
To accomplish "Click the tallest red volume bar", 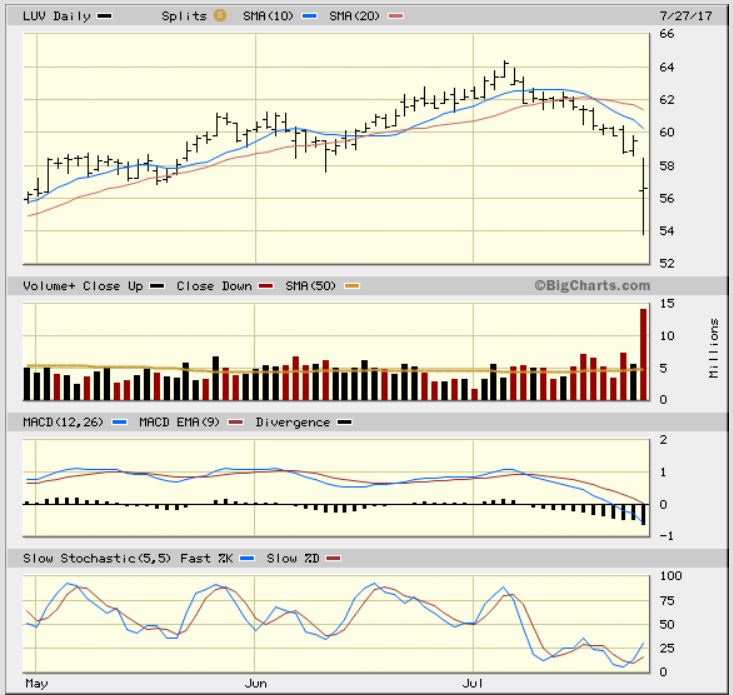I will click(644, 354).
